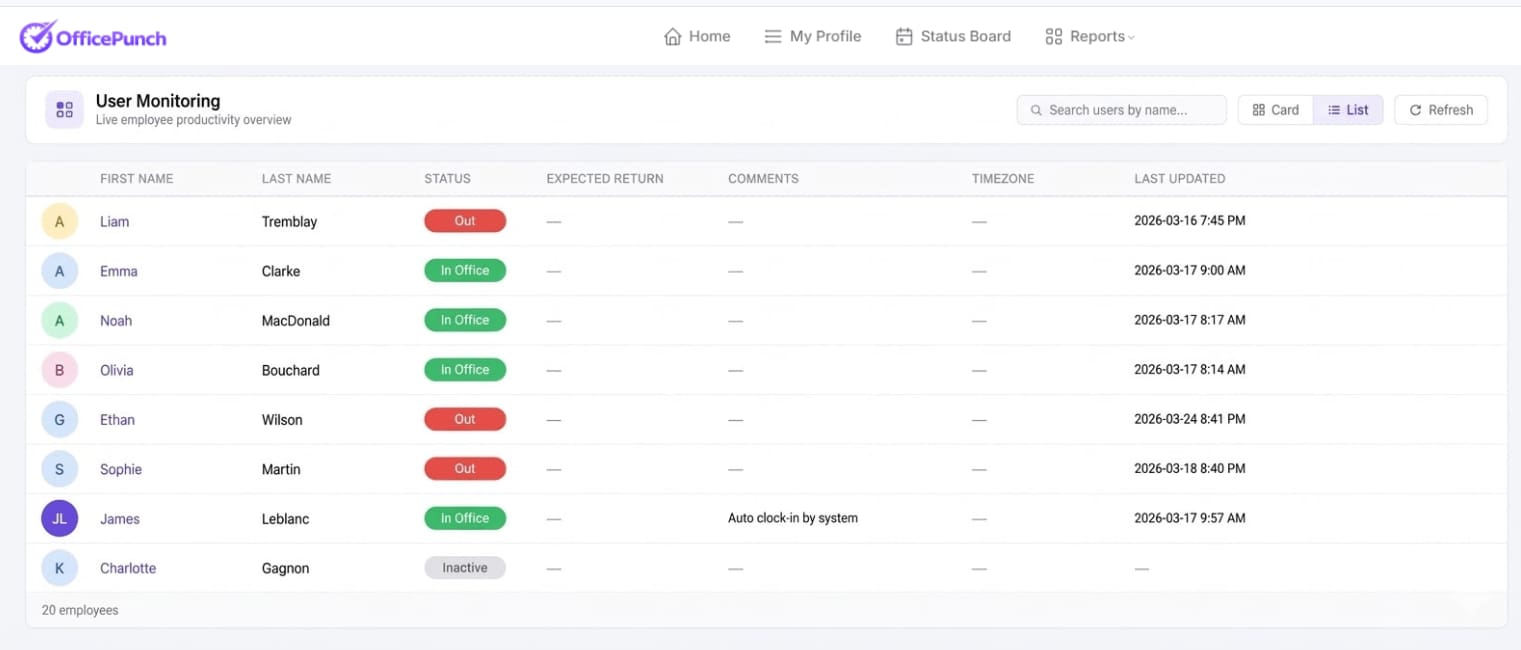1521x650 pixels.
Task: Sort by the Status column header
Action: point(447,179)
